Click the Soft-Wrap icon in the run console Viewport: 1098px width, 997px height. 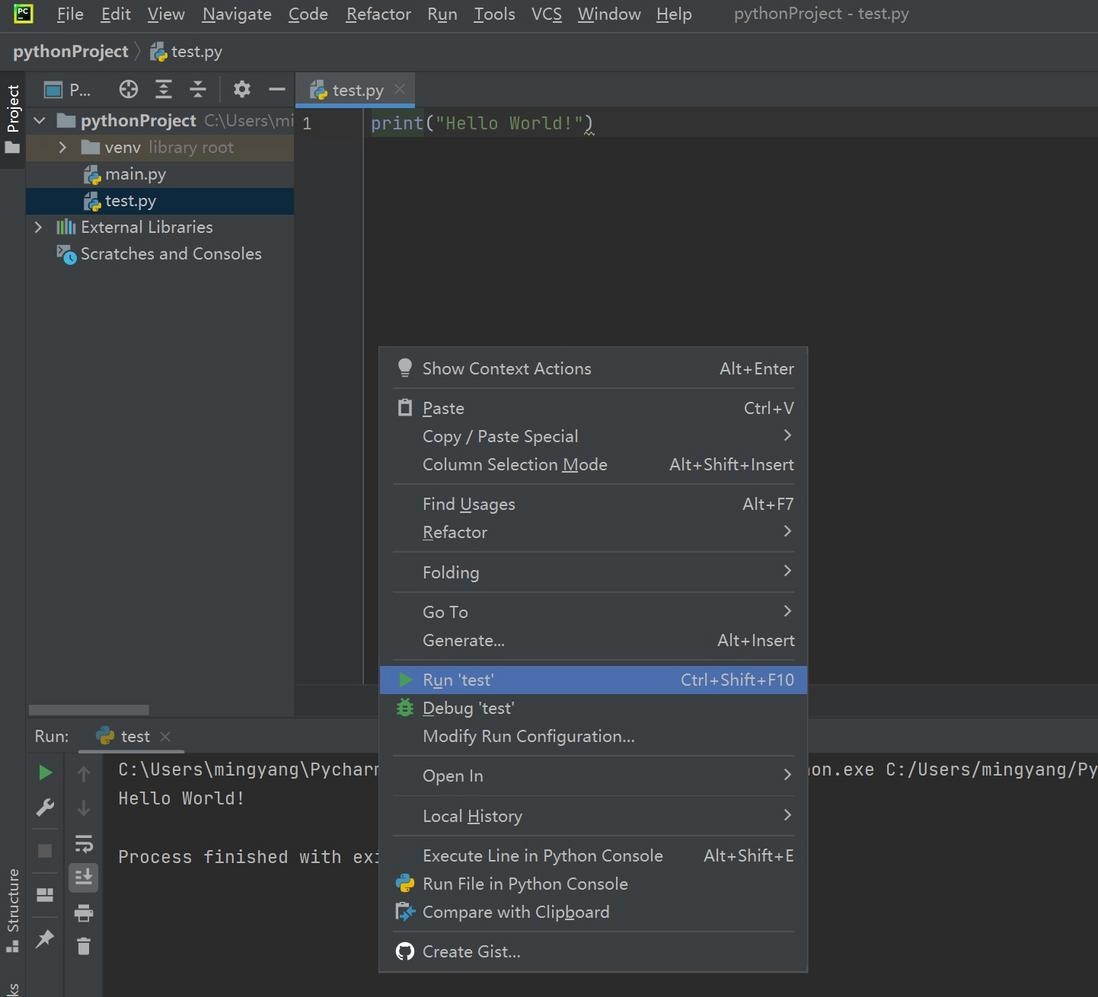click(x=84, y=842)
